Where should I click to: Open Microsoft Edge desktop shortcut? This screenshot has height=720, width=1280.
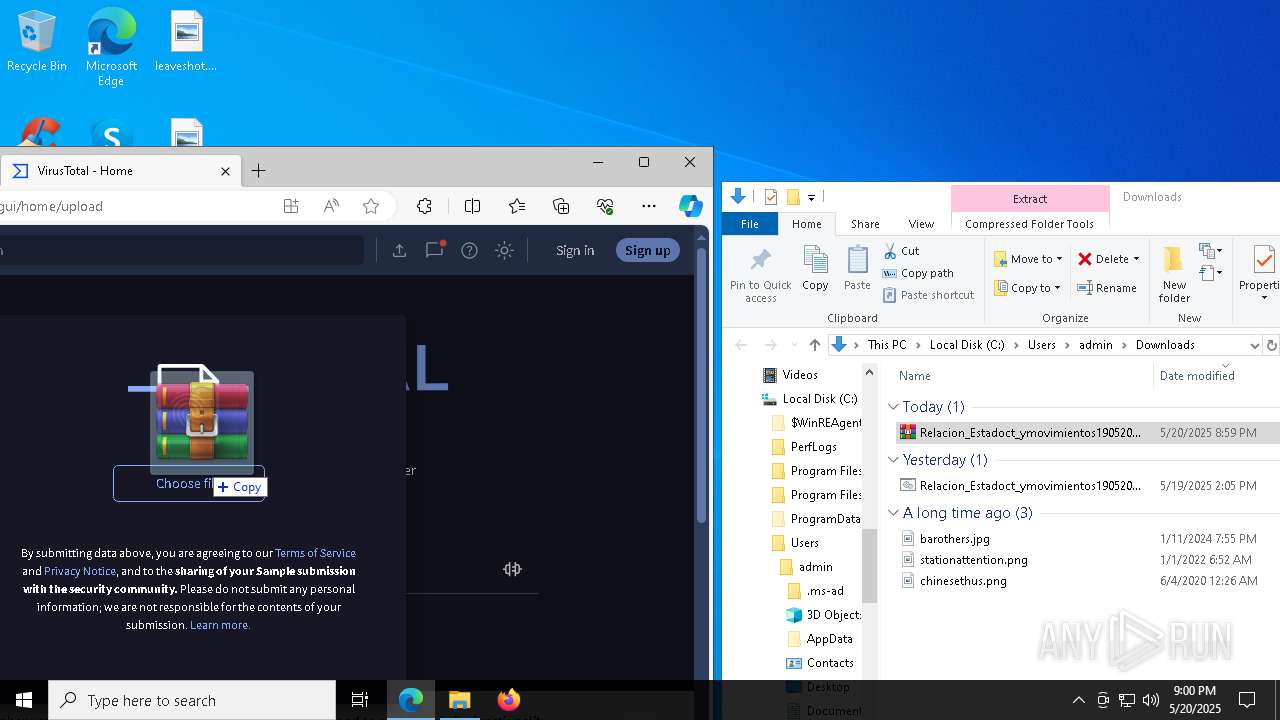(x=111, y=47)
